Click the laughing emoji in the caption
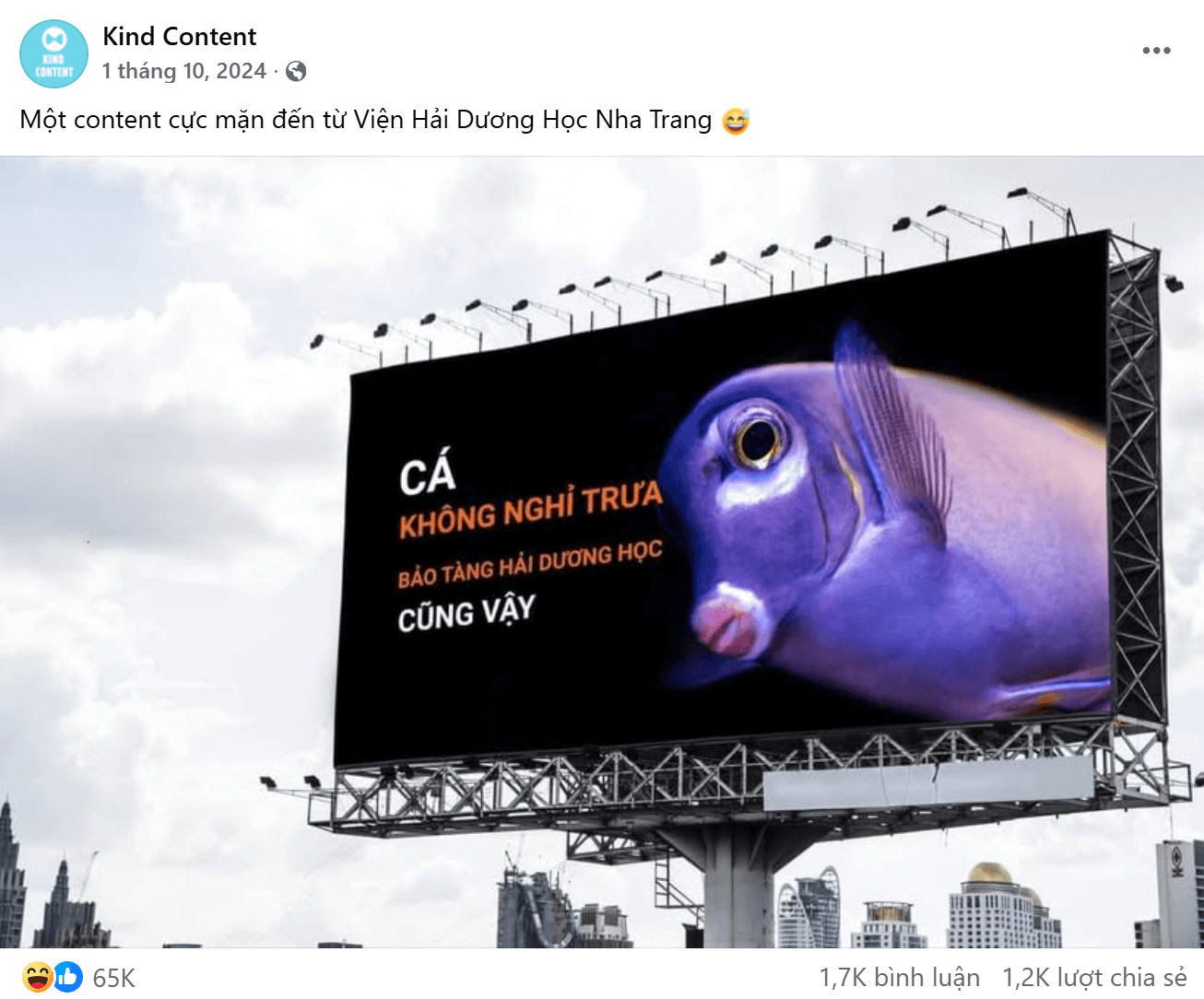Screen dimensions: 1204x999 pos(736,121)
